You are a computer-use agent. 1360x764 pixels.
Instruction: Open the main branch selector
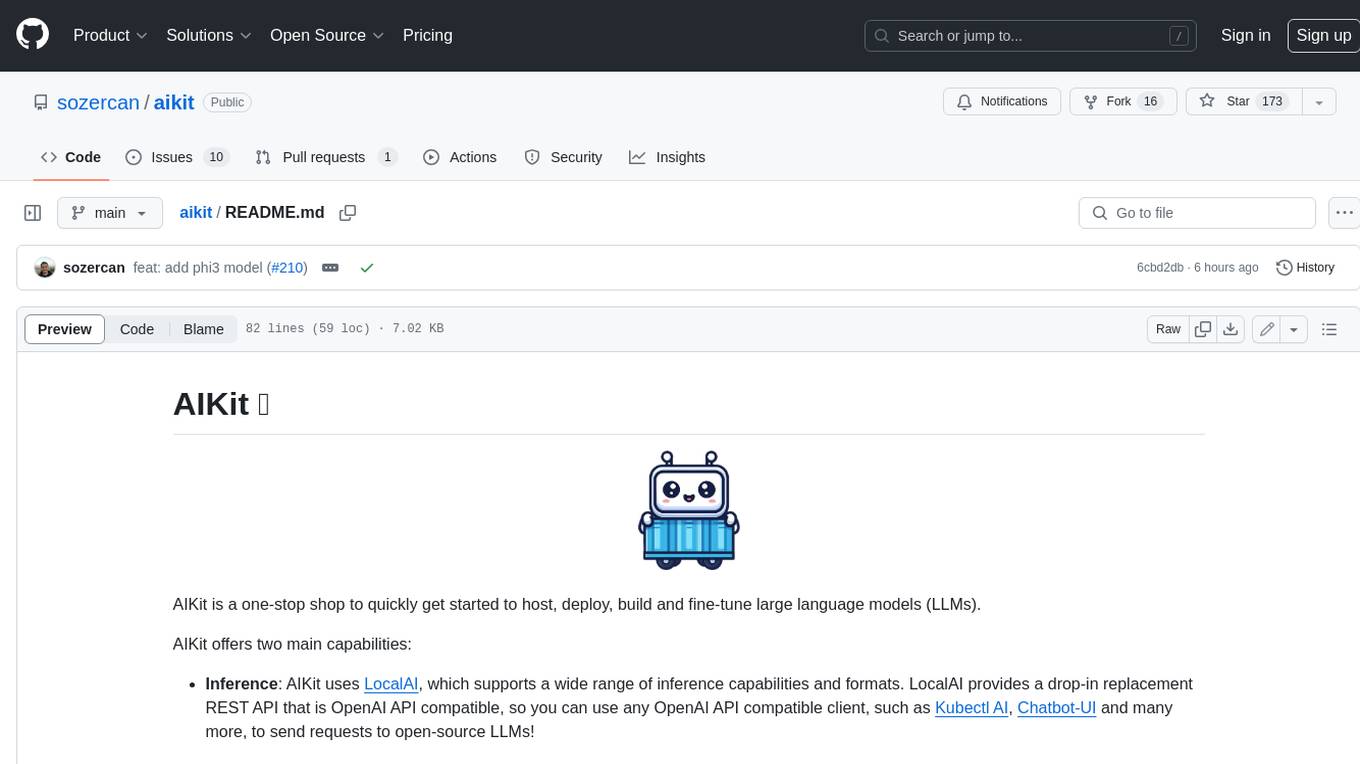point(109,213)
